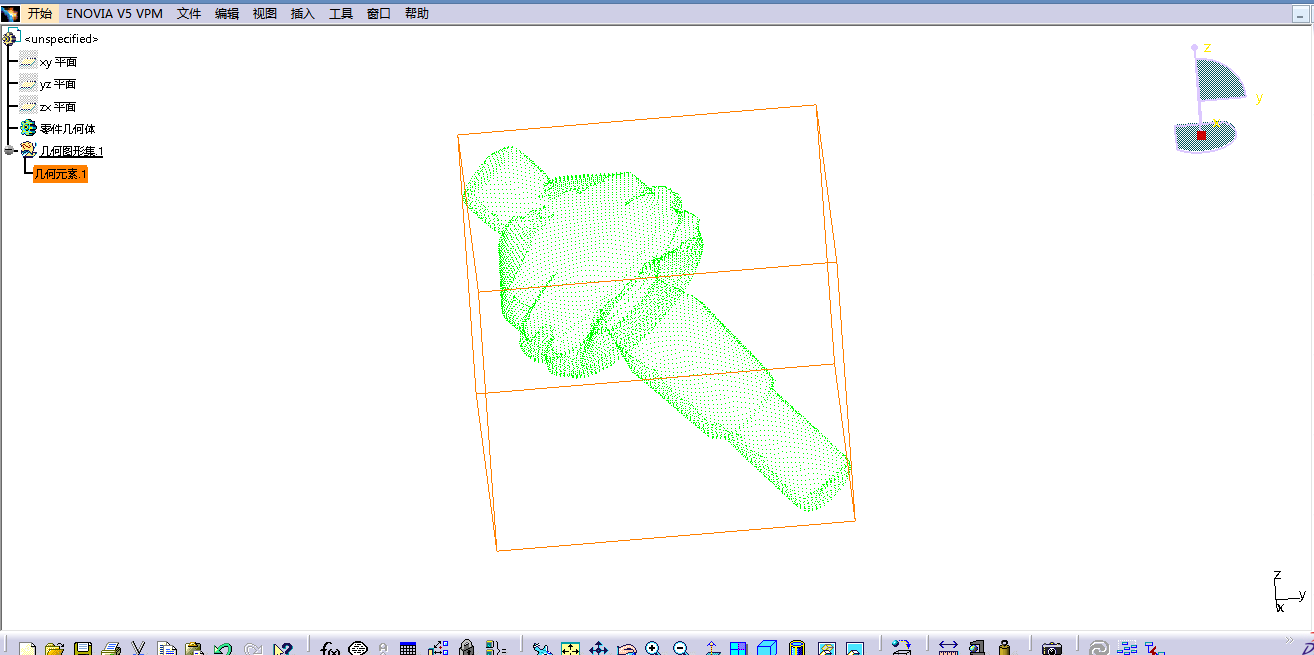1314x655 pixels.
Task: Click the Undo arrow icon
Action: [x=223, y=648]
